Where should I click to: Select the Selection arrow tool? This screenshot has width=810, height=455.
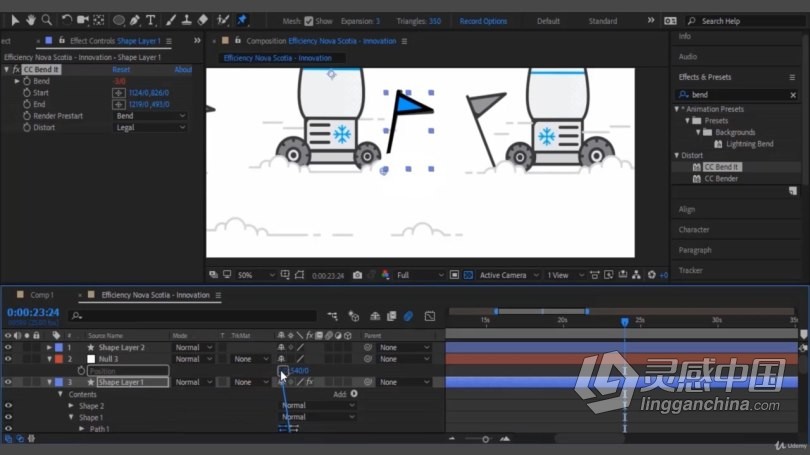[x=15, y=20]
